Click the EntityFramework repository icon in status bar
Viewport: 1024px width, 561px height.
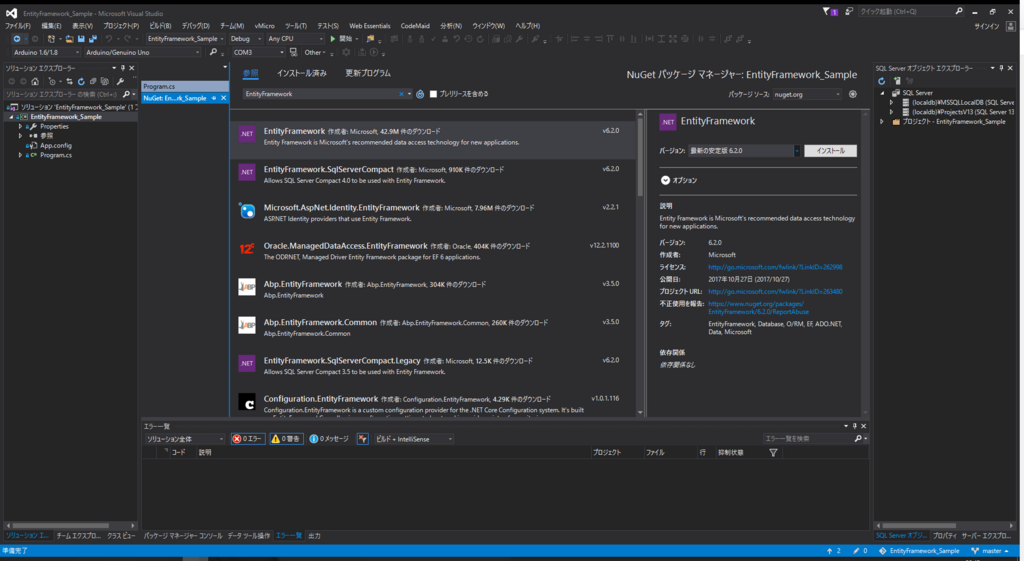click(x=882, y=551)
